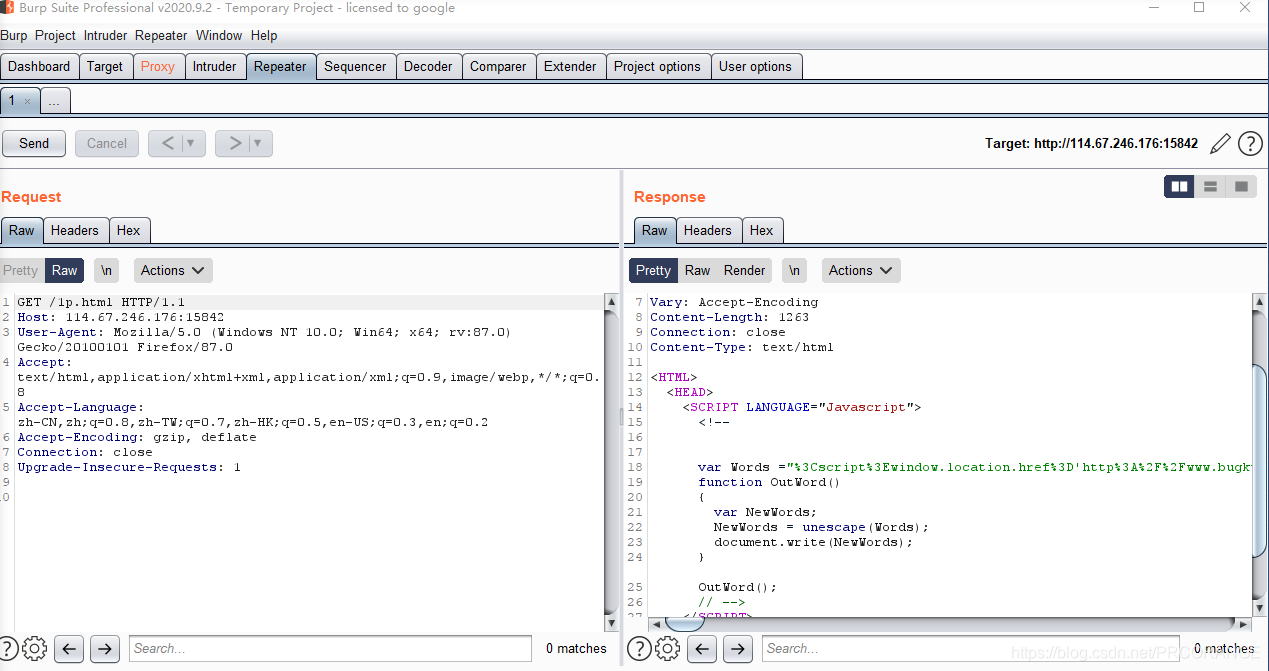Click the Content-Length: 1263 header line
The height and width of the screenshot is (671, 1269).
coord(730,317)
